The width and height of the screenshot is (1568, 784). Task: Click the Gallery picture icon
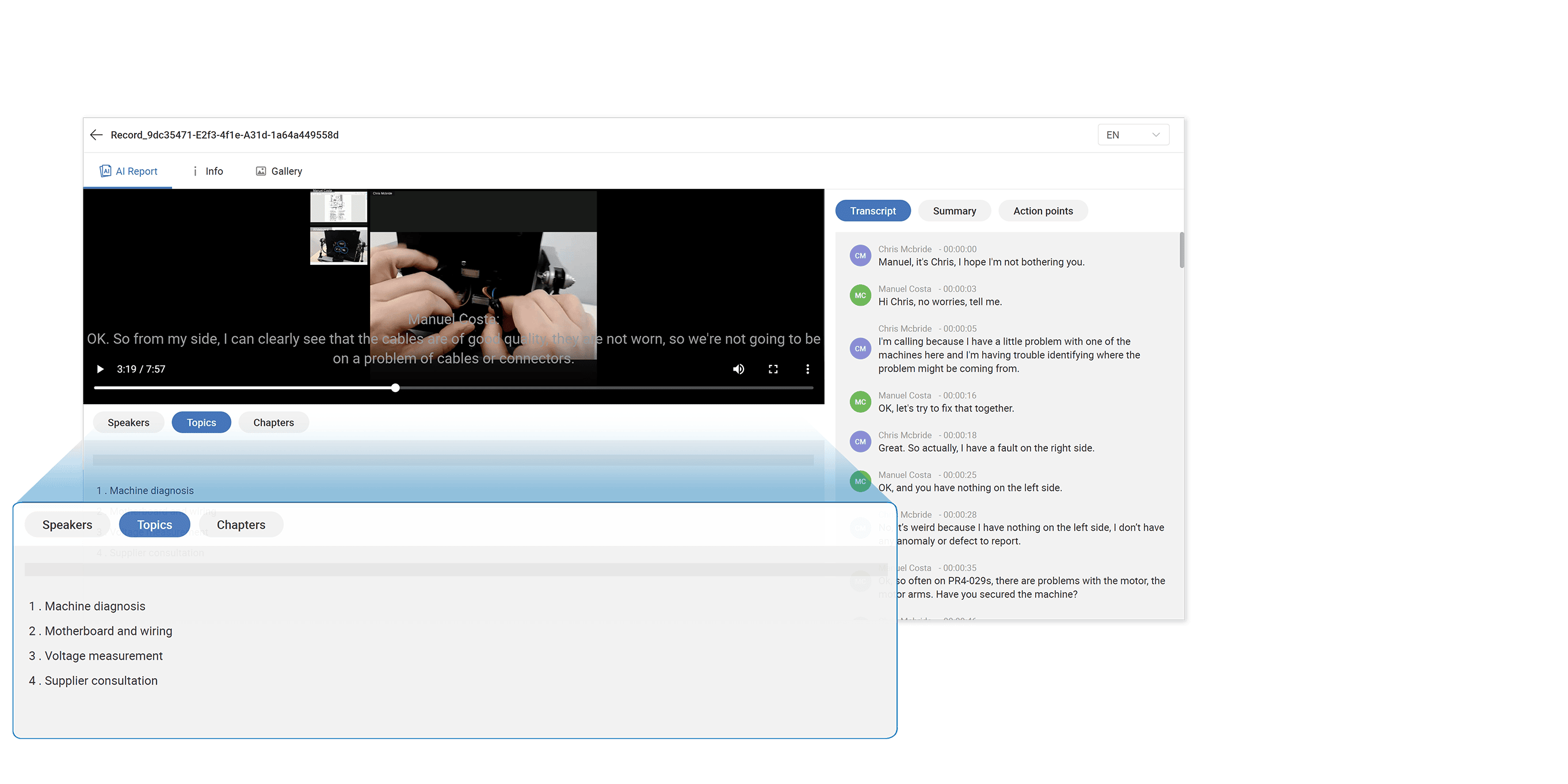(x=261, y=171)
